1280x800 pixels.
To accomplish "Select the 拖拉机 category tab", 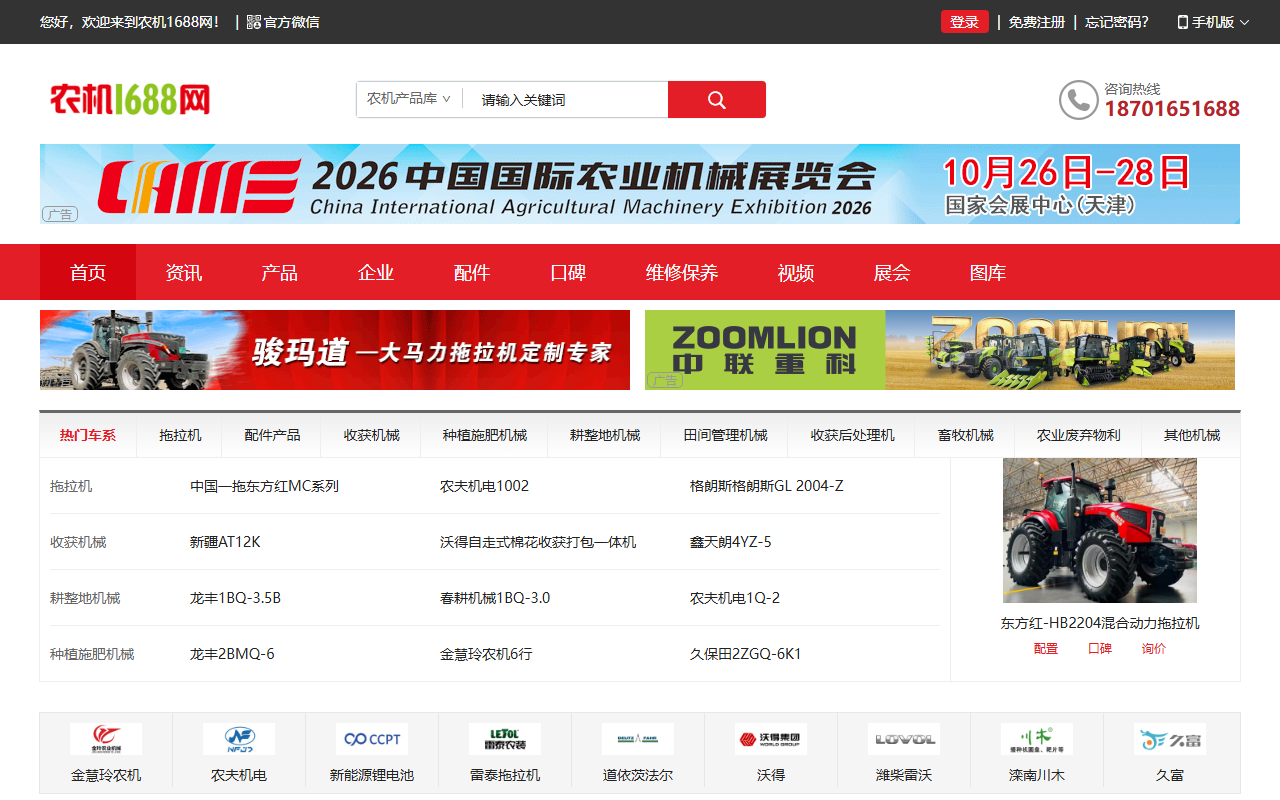I will 180,435.
